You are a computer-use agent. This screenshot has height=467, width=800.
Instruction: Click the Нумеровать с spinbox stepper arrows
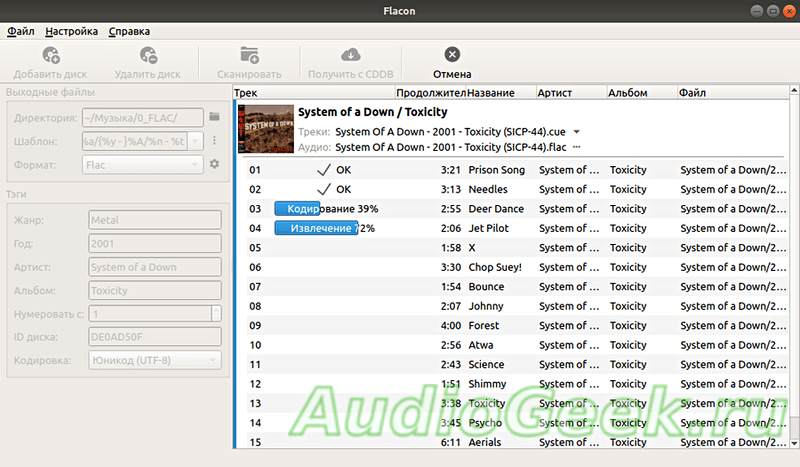click(216, 313)
